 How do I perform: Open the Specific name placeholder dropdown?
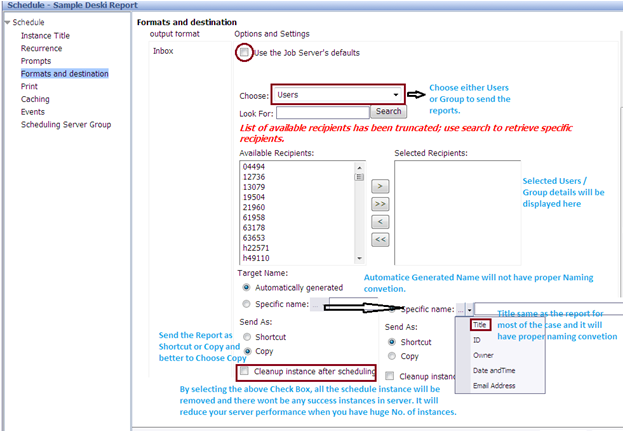coord(462,310)
